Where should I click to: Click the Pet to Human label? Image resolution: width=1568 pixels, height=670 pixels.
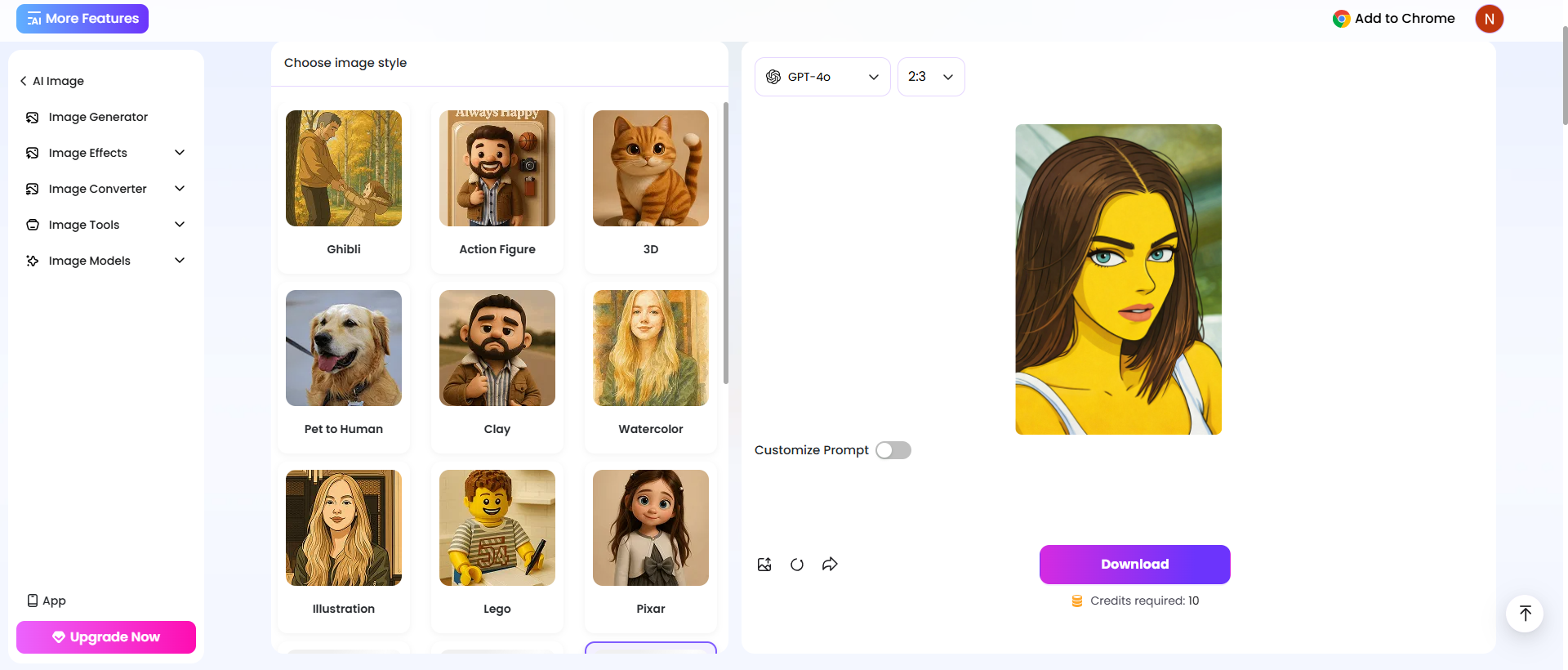pyautogui.click(x=344, y=429)
